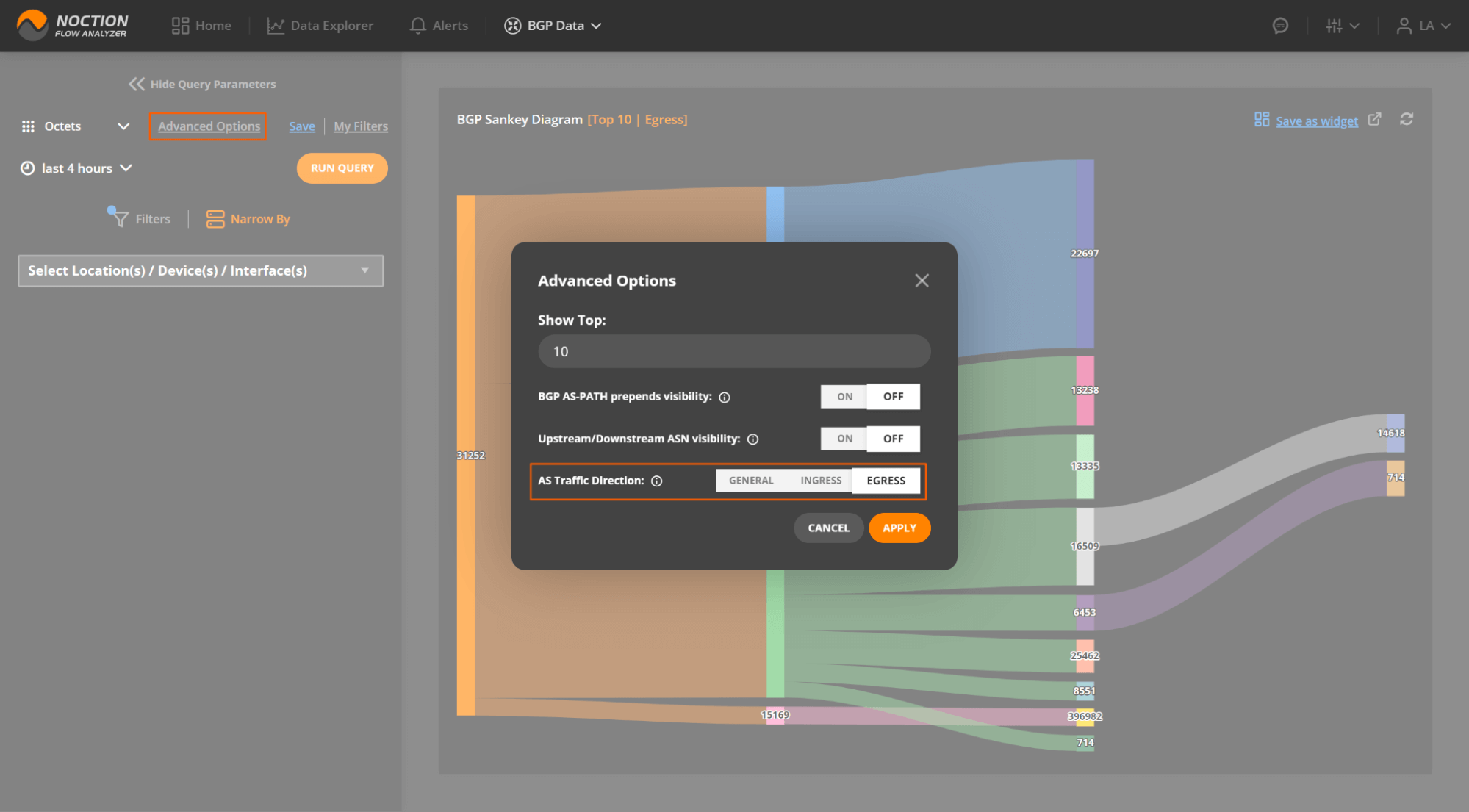This screenshot has height=812, width=1469.
Task: Click the APPLY button
Action: pos(899,527)
